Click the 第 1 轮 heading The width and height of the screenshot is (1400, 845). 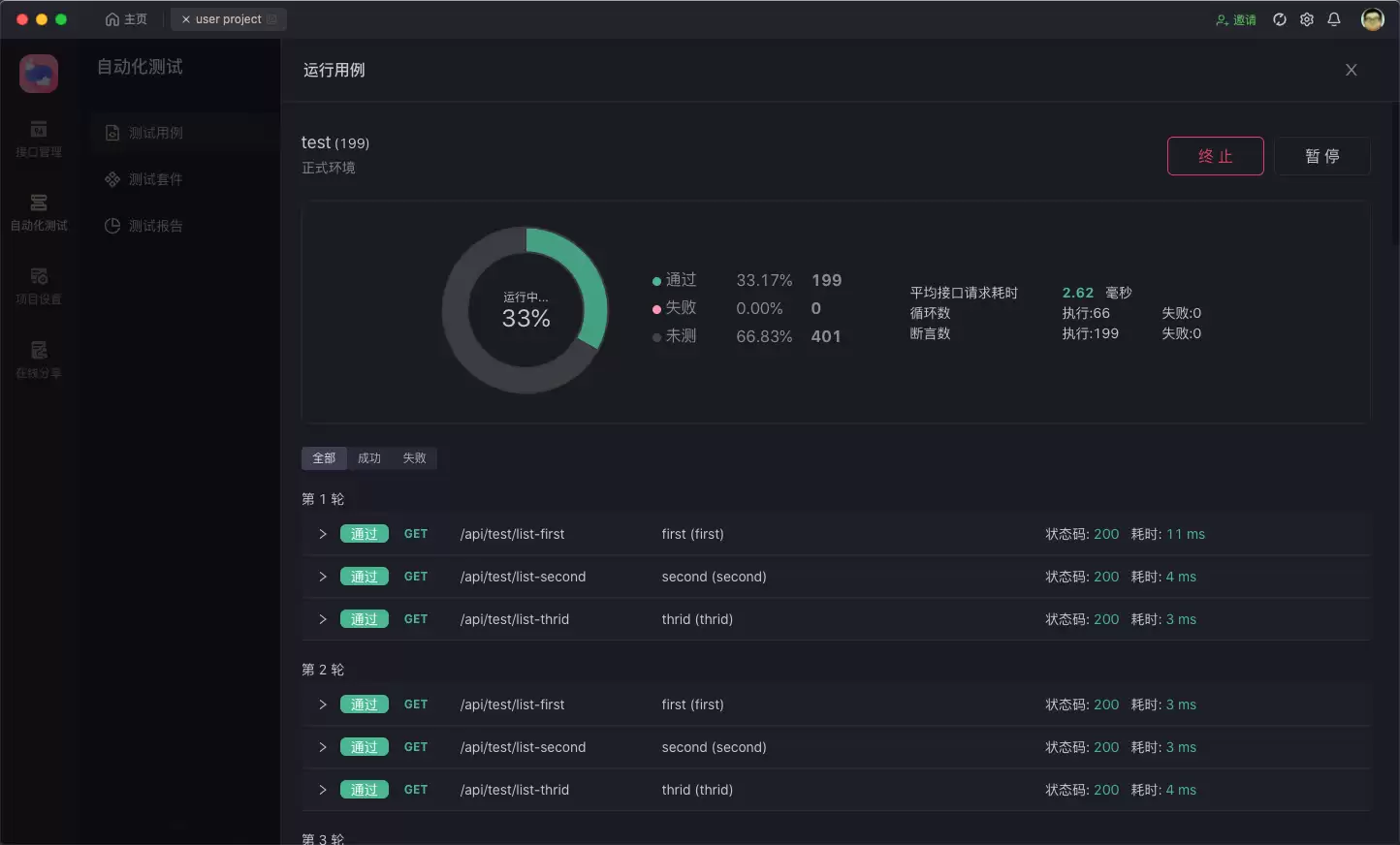[x=323, y=499]
